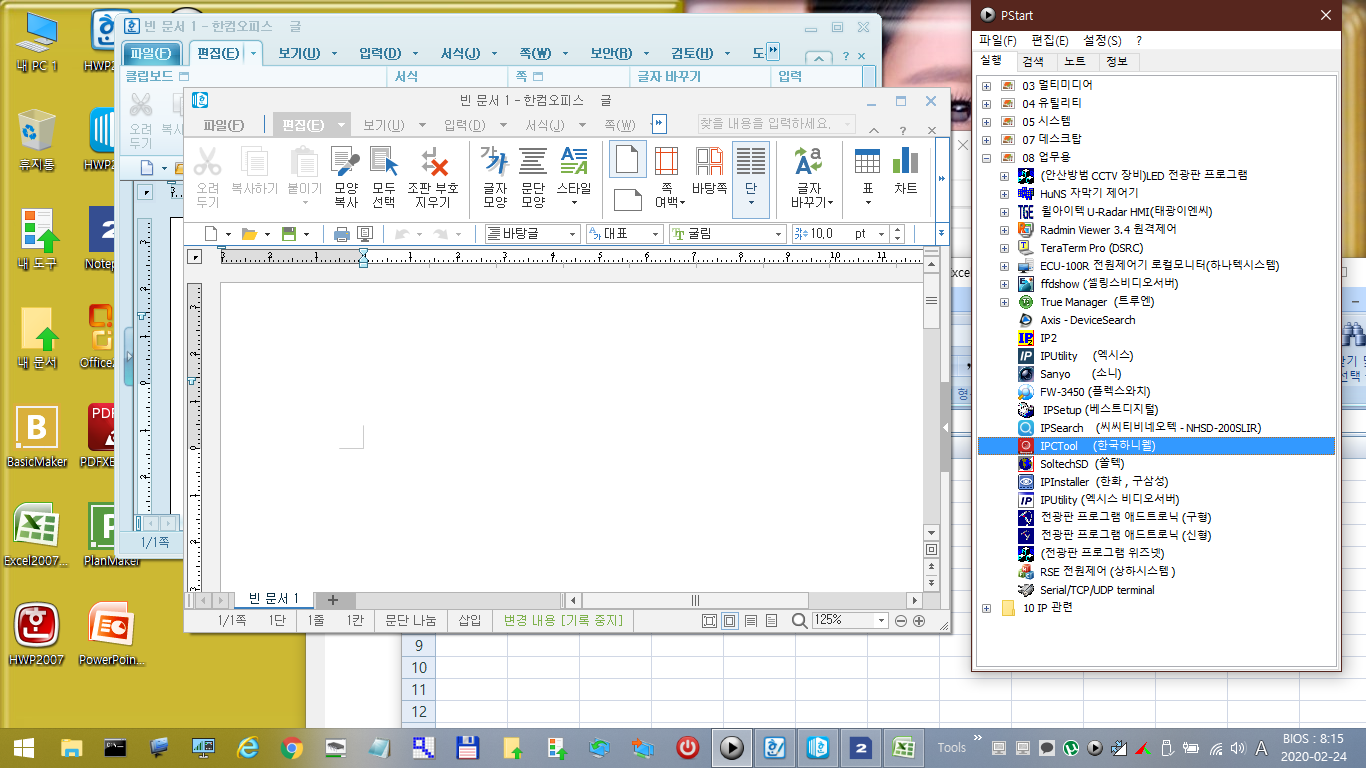Click zoom in plus icon

point(919,621)
